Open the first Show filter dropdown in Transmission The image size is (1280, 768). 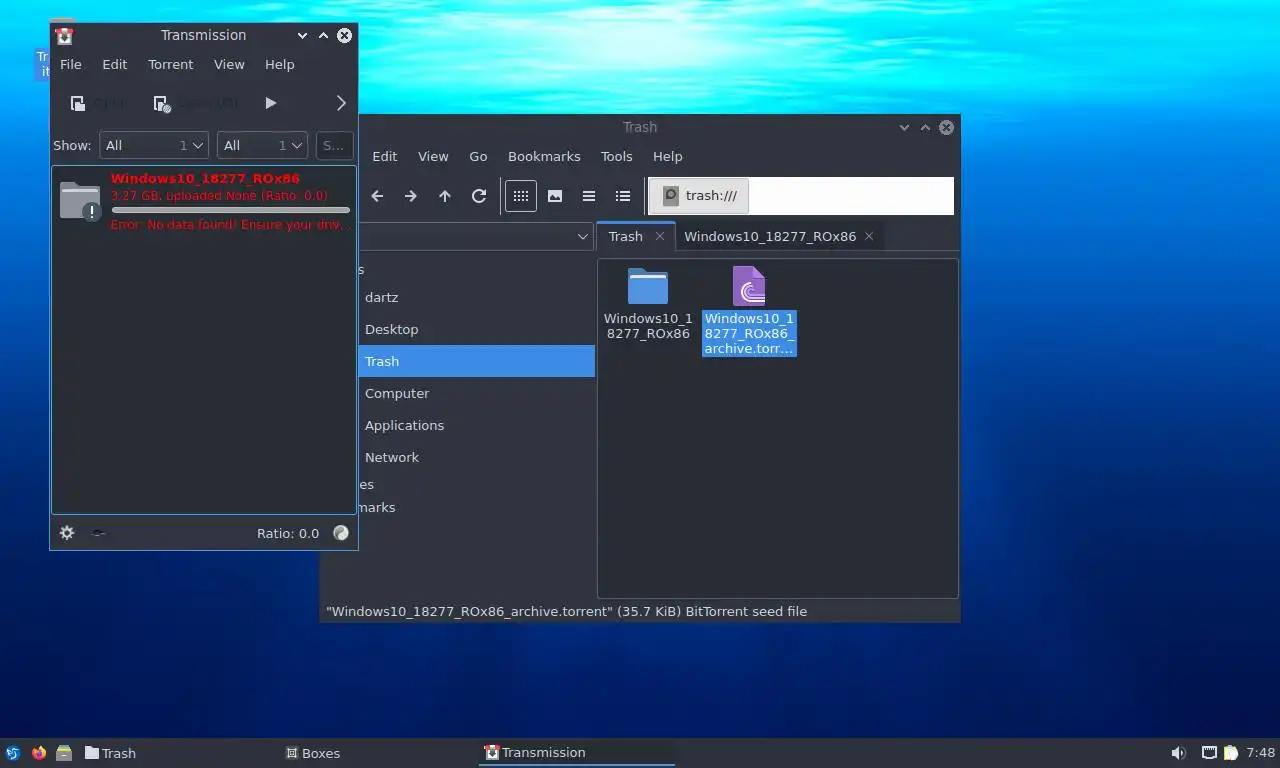pos(154,145)
